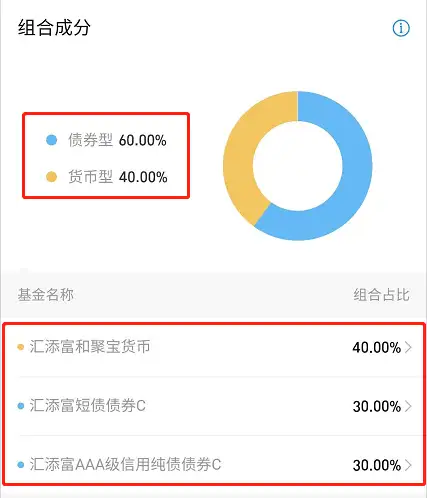This screenshot has width=427, height=498.
Task: Click the blue bullet before 汇添富AAA级信用纯债债券C
Action: click(x=21, y=464)
